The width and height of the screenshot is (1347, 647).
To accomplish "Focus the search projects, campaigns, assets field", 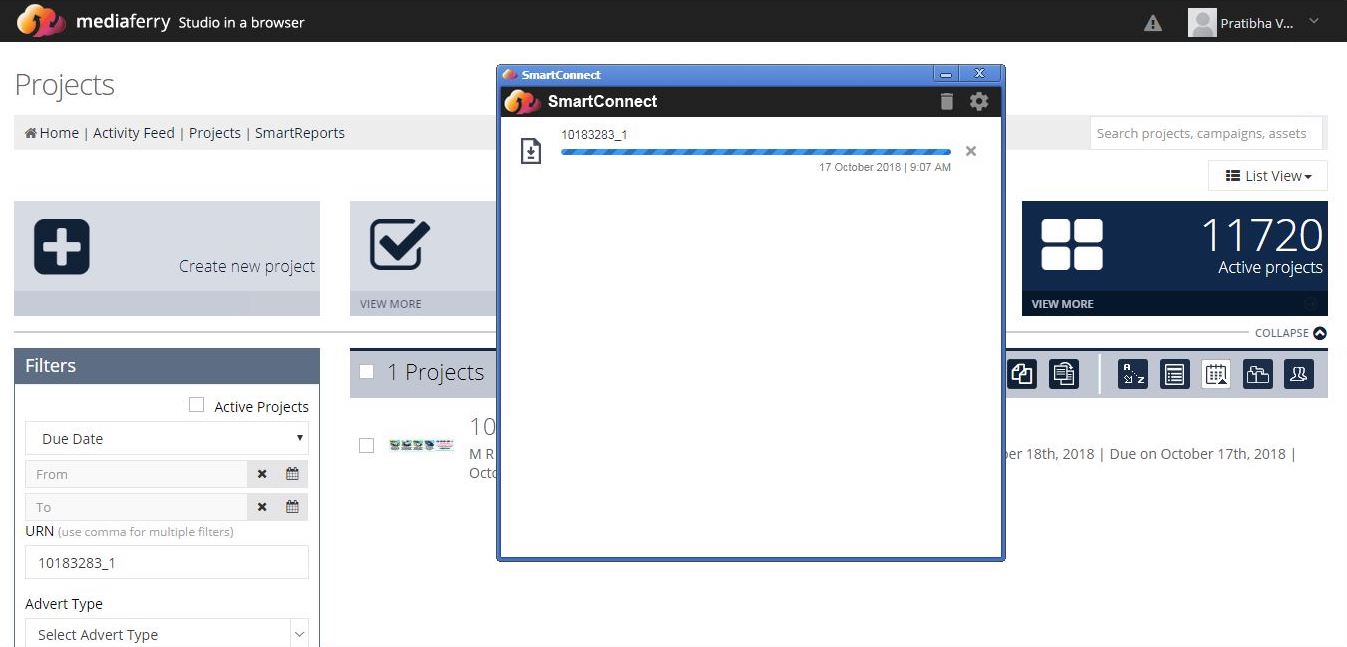I will 1206,133.
